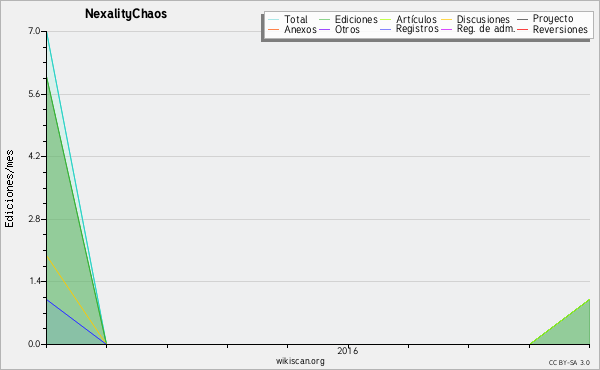
Task: Click the Artículos legend entry
Action: click(x=416, y=19)
